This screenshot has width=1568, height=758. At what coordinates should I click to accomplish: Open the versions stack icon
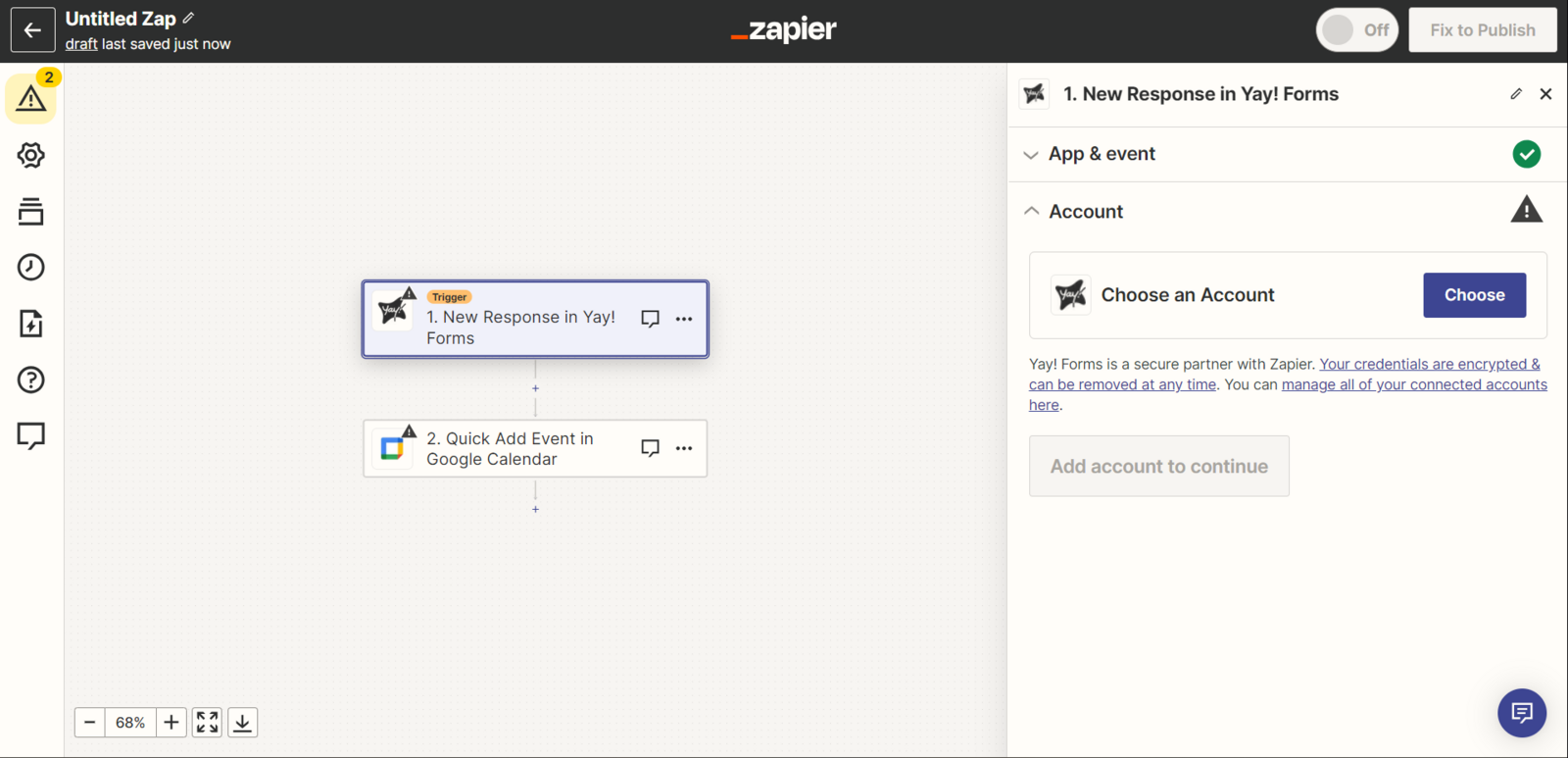pos(30,212)
